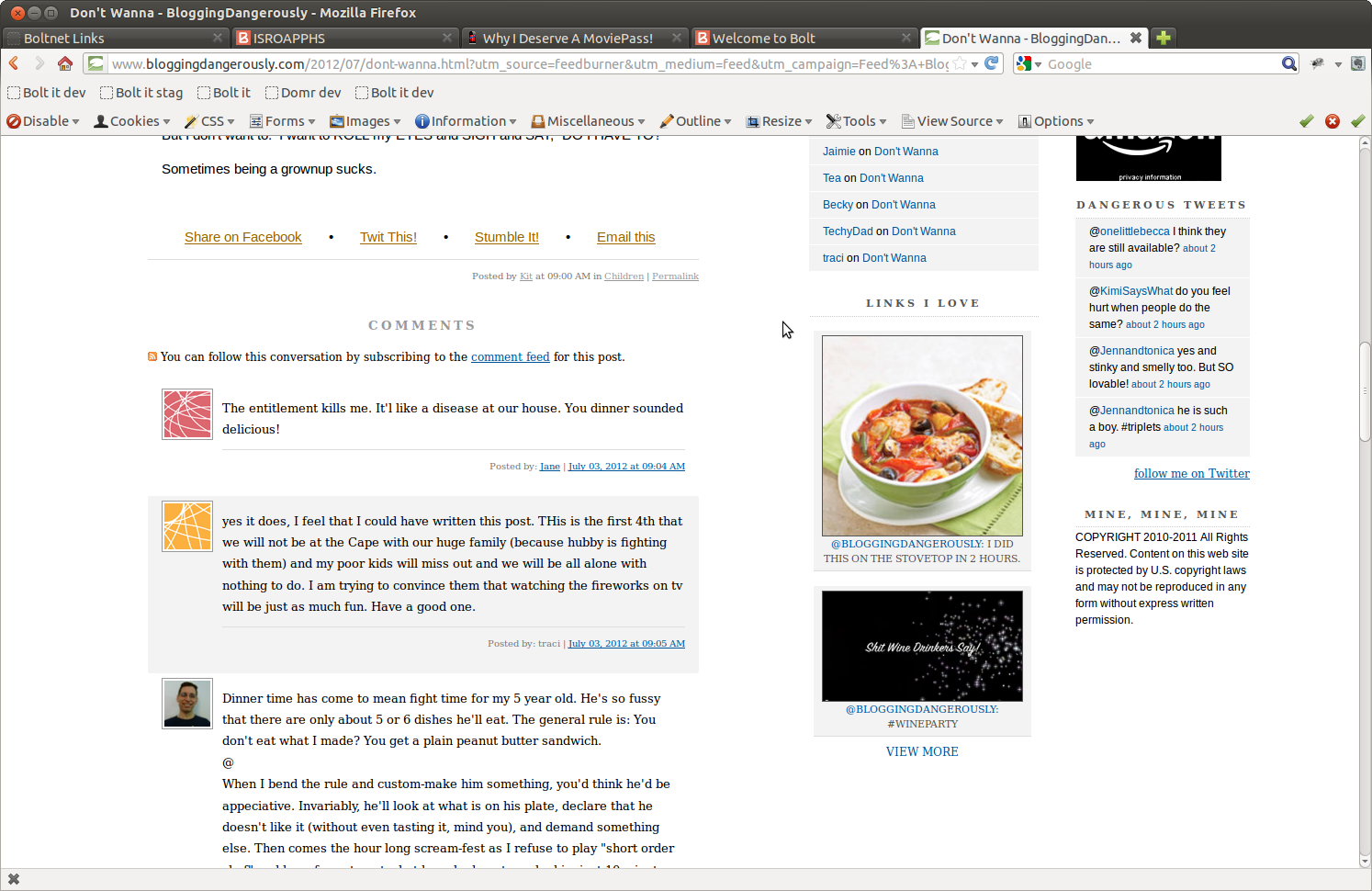Expand the Images menu

[365, 121]
